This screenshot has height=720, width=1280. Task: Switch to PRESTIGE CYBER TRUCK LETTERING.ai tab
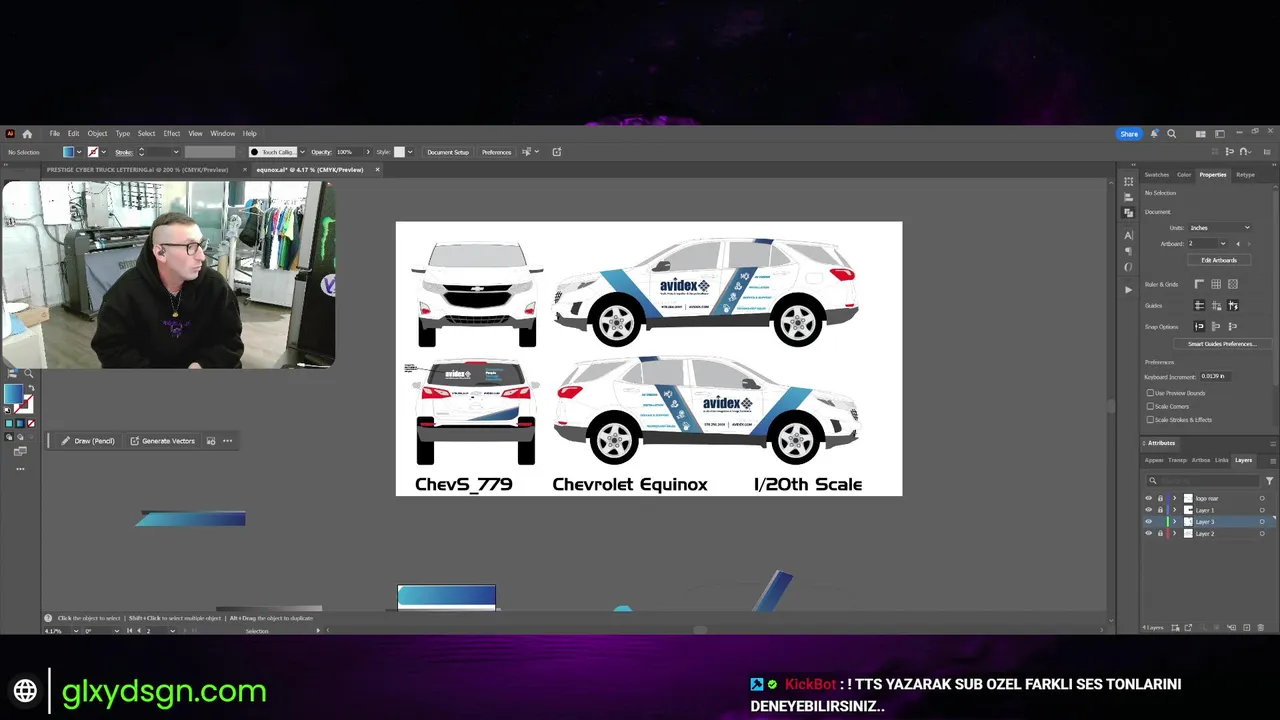pyautogui.click(x=138, y=169)
